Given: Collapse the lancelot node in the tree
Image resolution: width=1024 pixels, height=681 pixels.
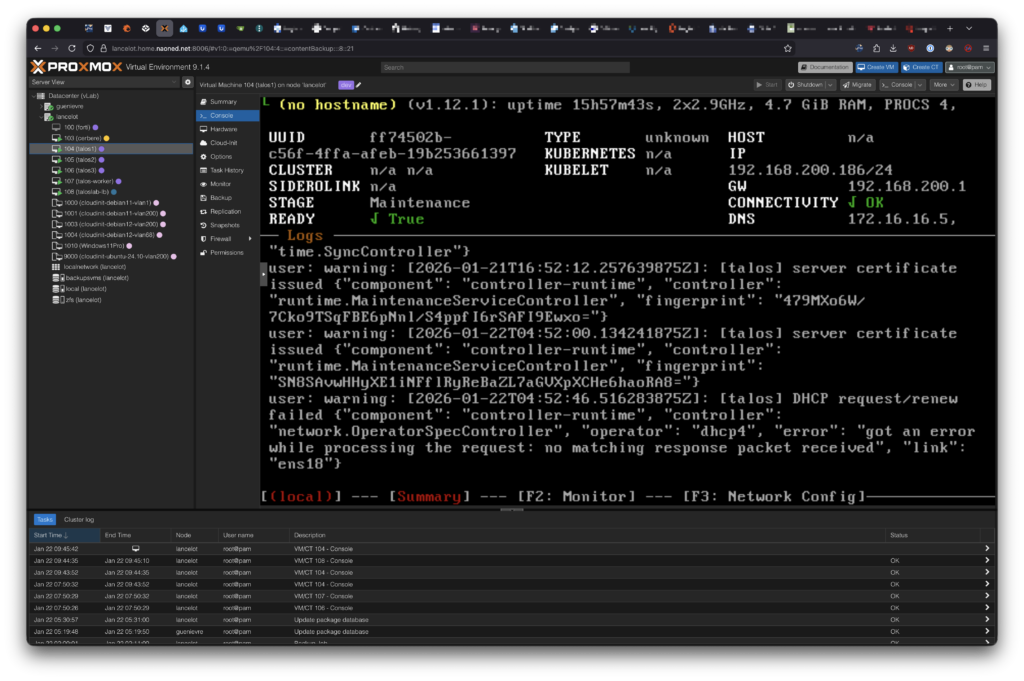Looking at the screenshot, I should [x=40, y=116].
